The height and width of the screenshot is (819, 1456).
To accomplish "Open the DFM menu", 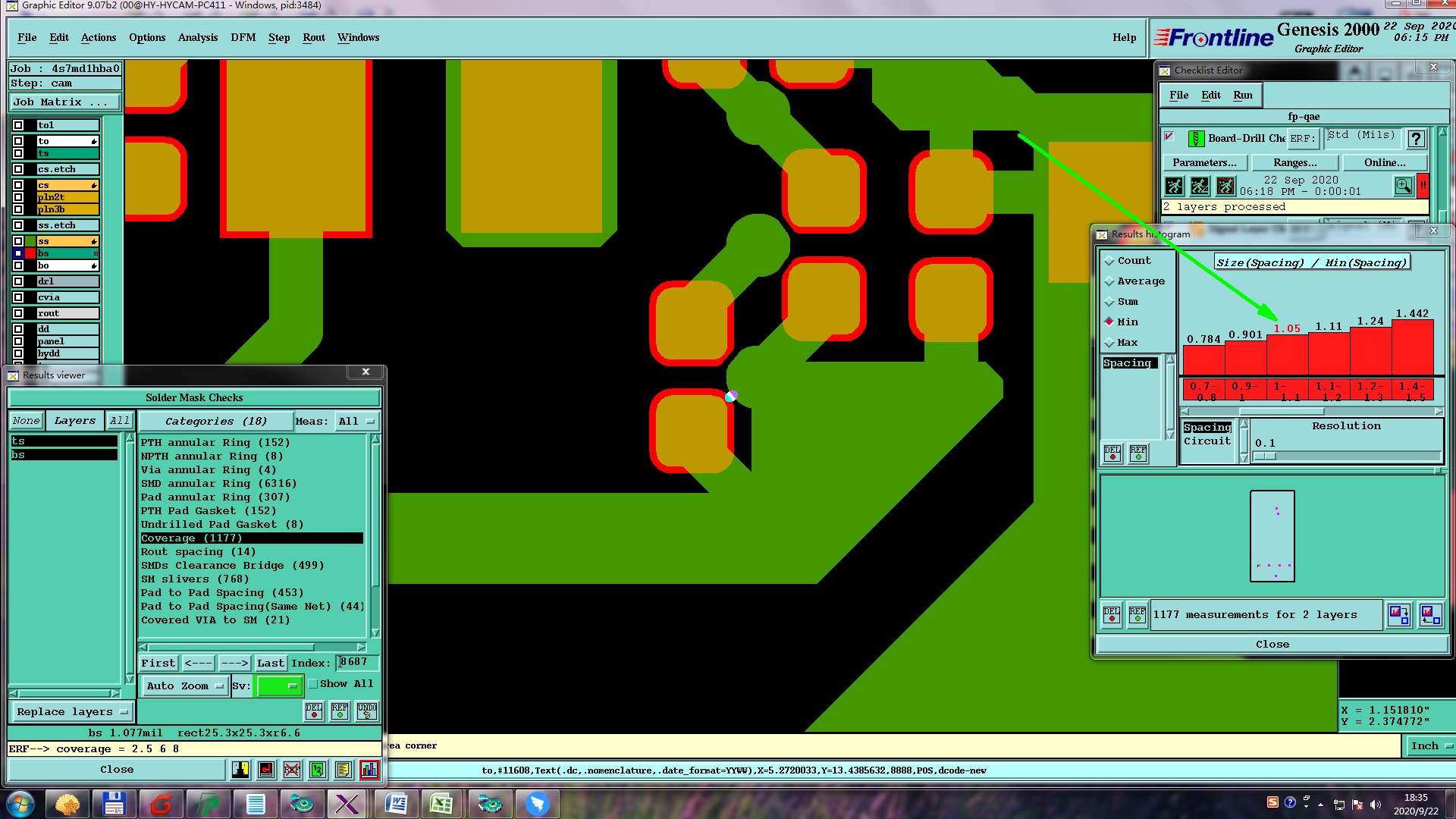I will pos(243,37).
